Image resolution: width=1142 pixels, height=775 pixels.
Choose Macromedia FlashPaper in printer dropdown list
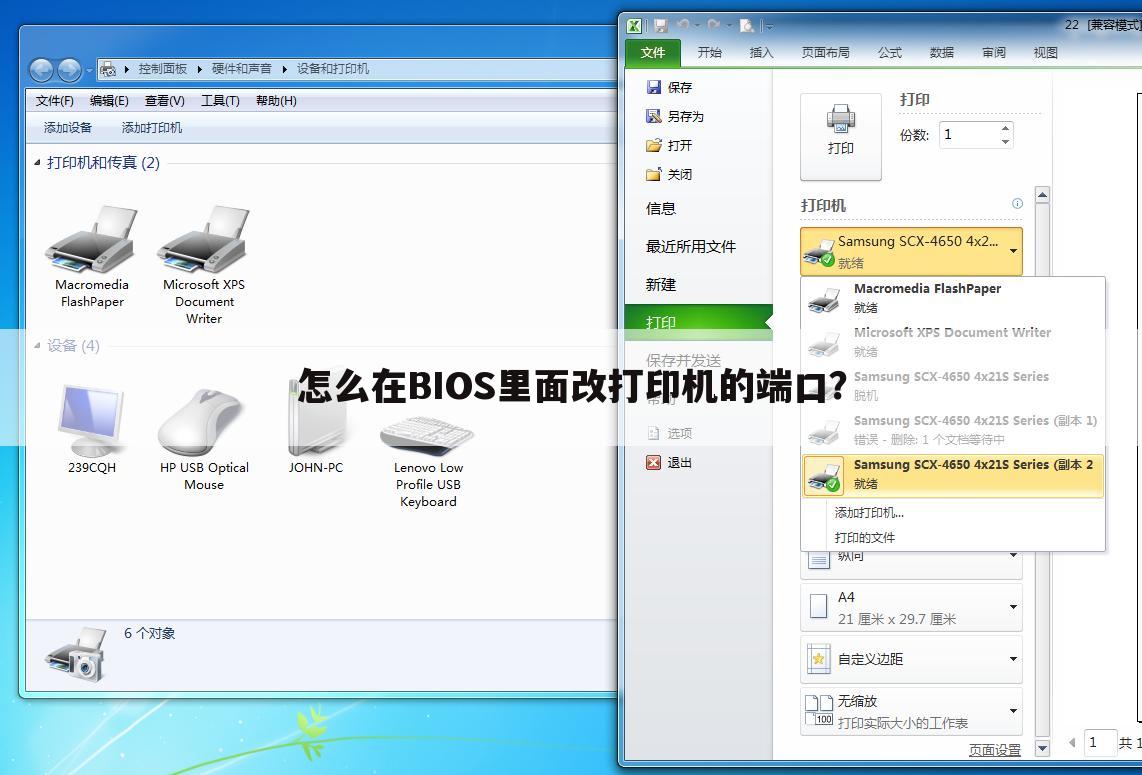[953, 298]
